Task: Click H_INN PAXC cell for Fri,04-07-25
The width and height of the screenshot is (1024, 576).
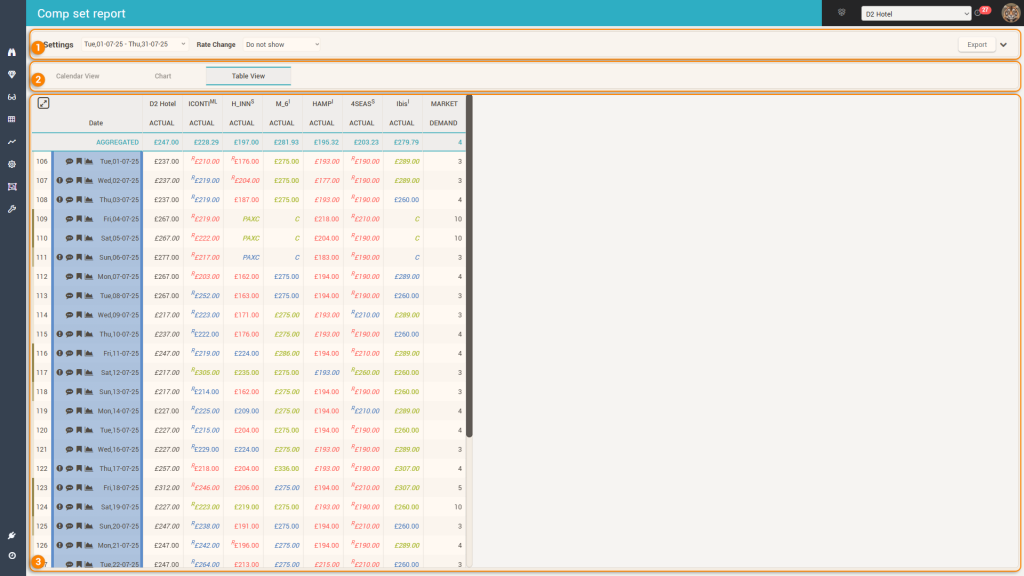Action: [x=251, y=219]
